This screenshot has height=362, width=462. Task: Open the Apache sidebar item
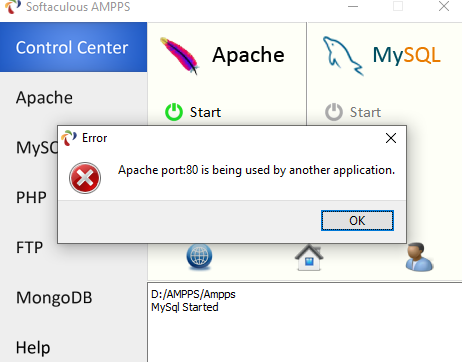(x=44, y=98)
